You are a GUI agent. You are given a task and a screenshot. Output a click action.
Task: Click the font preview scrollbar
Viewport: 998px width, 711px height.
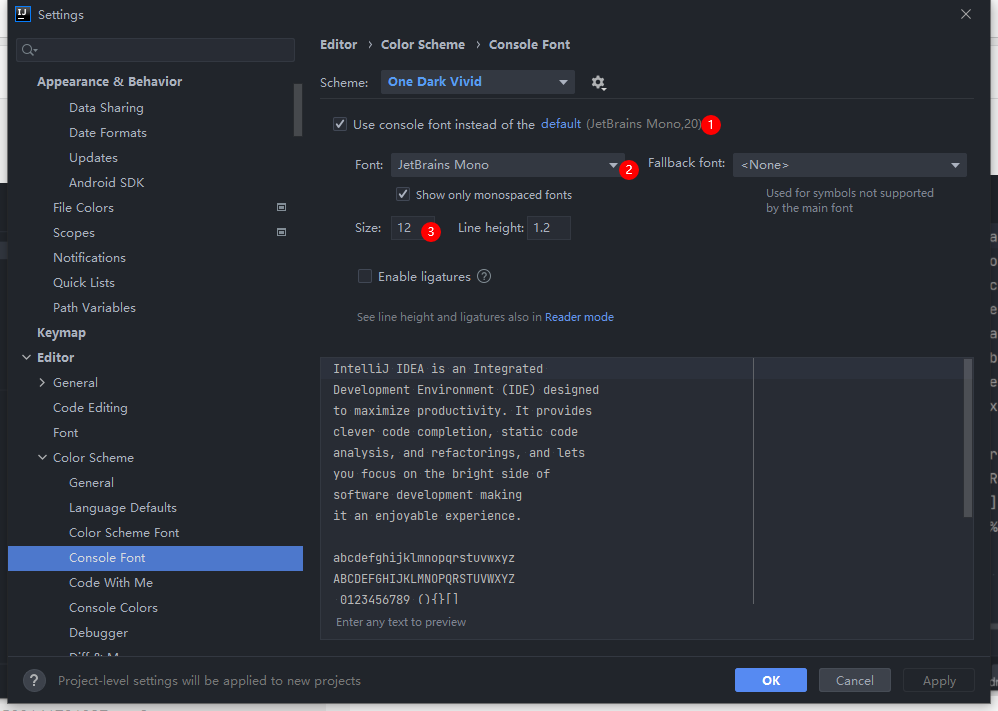pyautogui.click(x=968, y=438)
